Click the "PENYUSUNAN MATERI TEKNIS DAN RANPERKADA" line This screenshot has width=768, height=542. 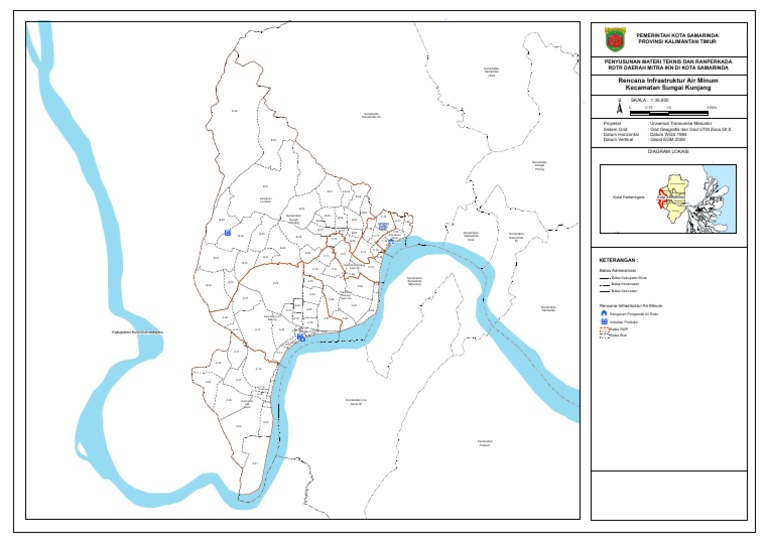tap(668, 62)
